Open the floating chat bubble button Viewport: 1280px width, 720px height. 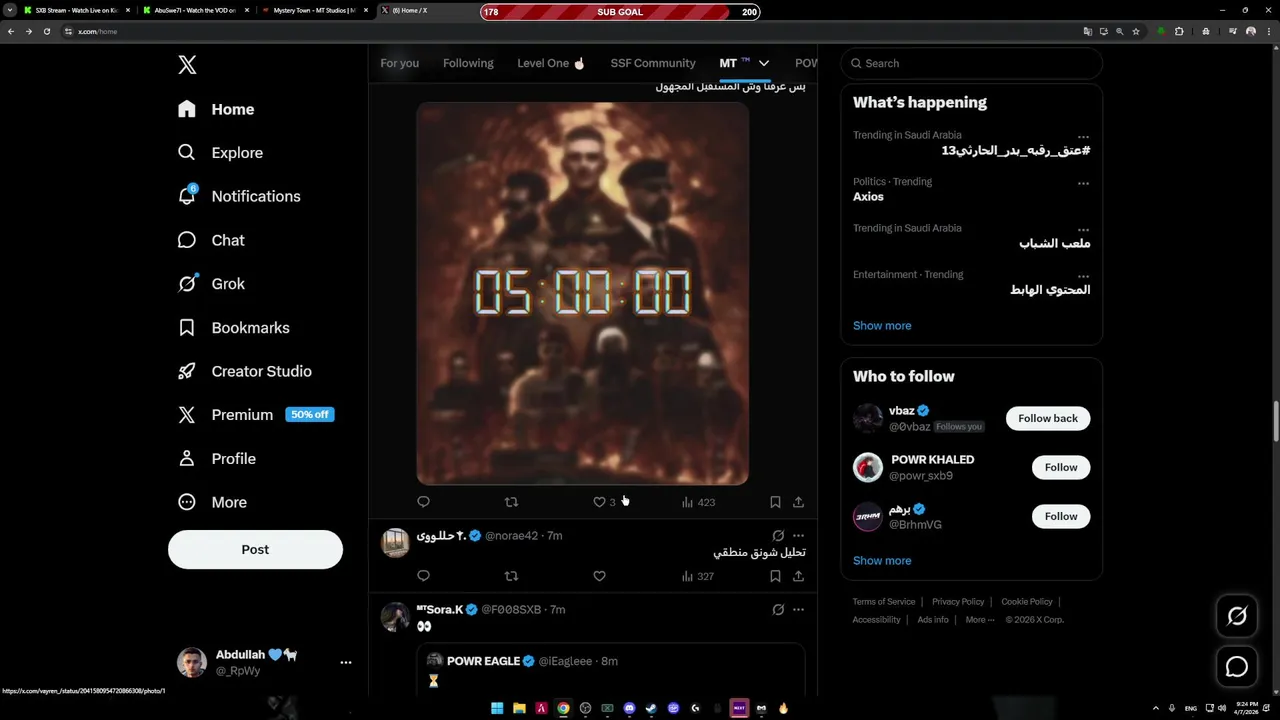(1237, 667)
